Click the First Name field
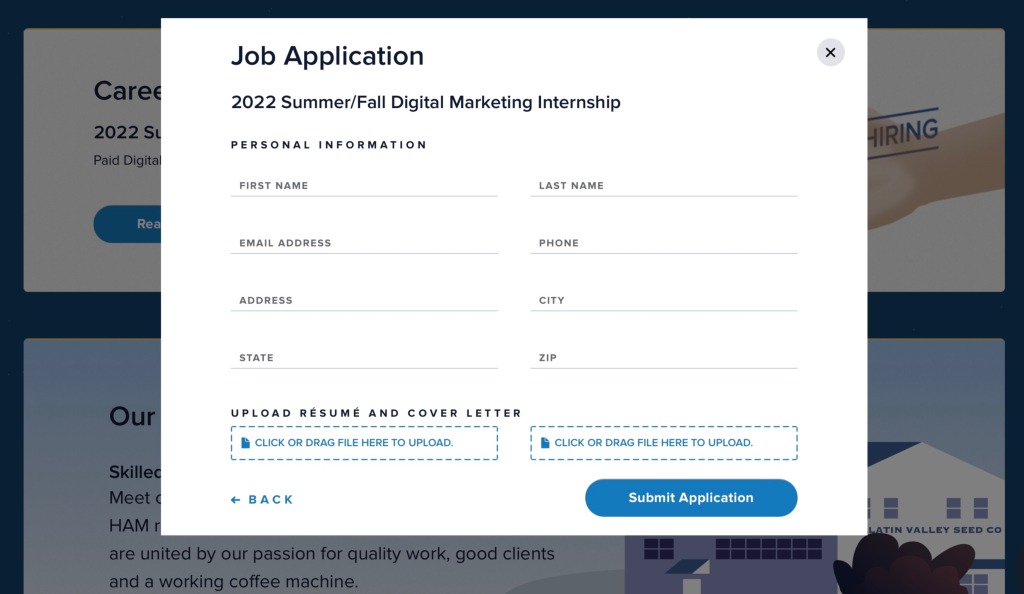 point(364,185)
